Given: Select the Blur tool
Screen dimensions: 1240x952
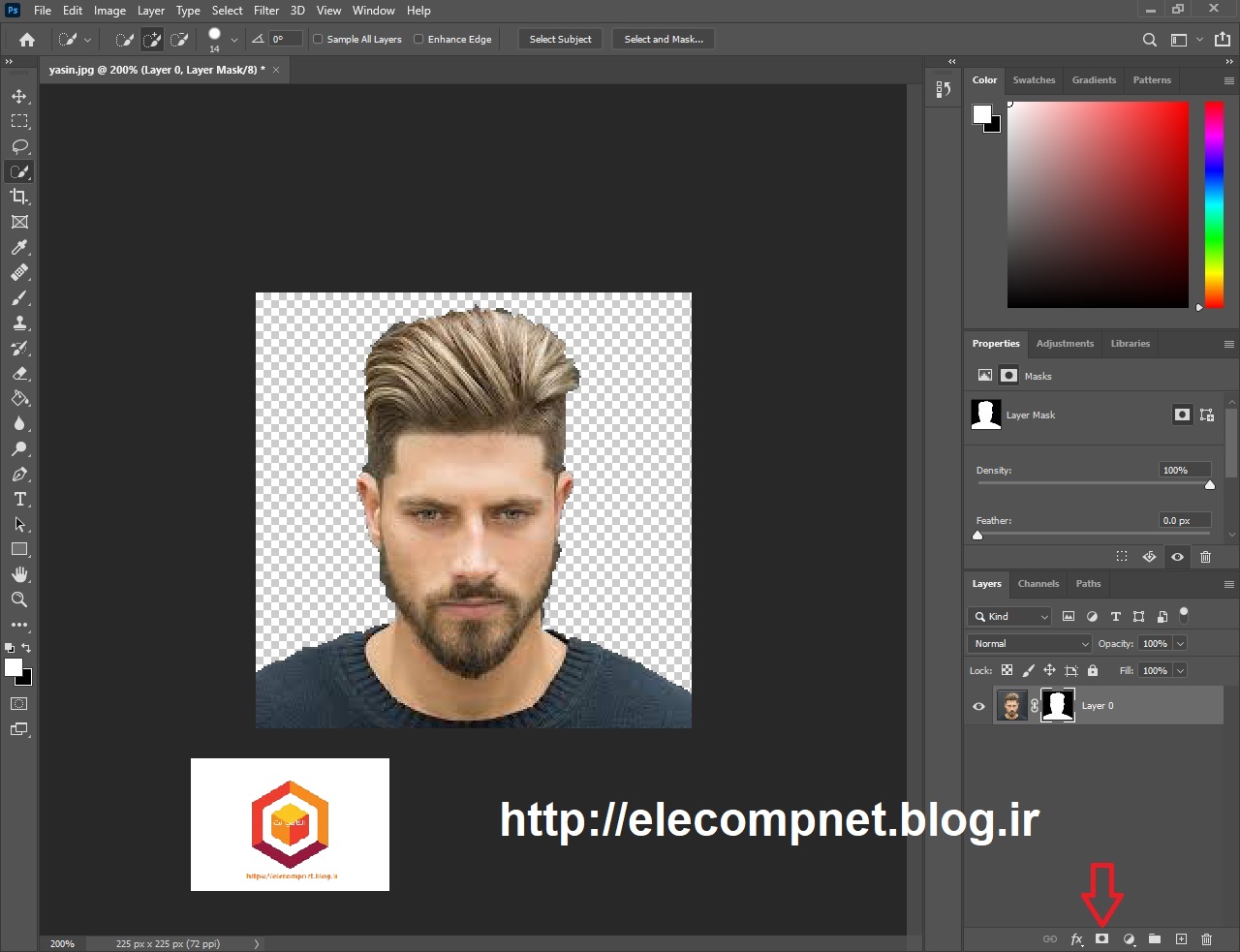Looking at the screenshot, I should (19, 423).
